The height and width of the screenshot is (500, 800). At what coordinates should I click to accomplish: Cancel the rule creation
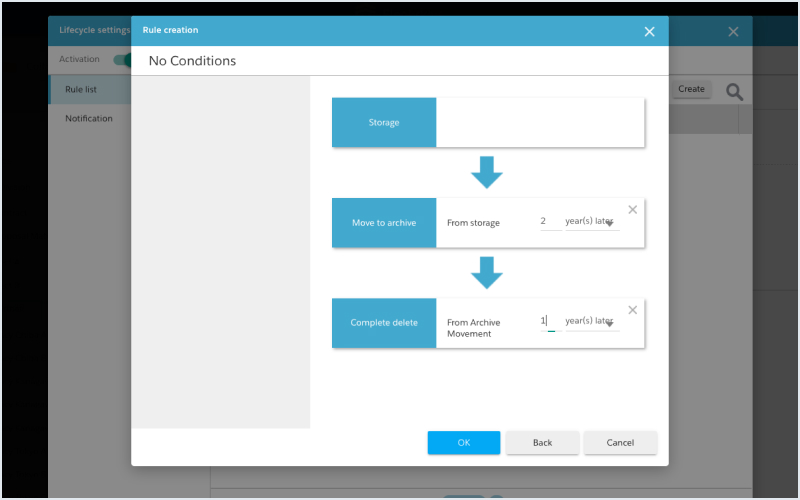click(620, 442)
